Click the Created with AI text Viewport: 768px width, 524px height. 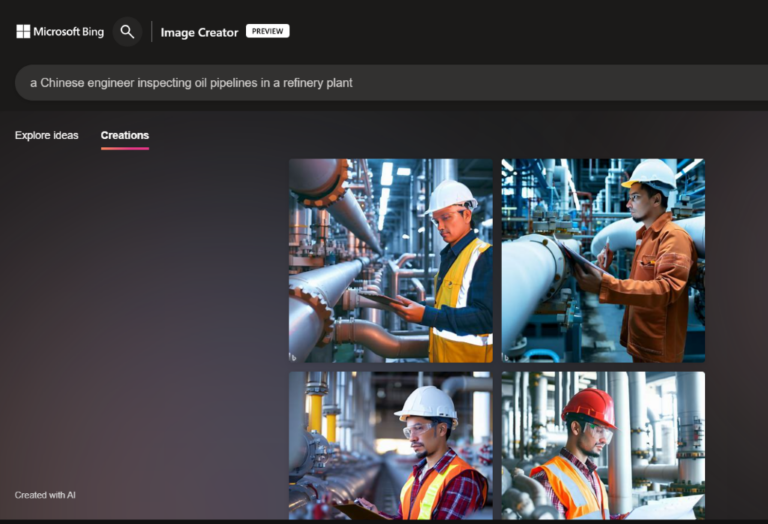[x=45, y=495]
